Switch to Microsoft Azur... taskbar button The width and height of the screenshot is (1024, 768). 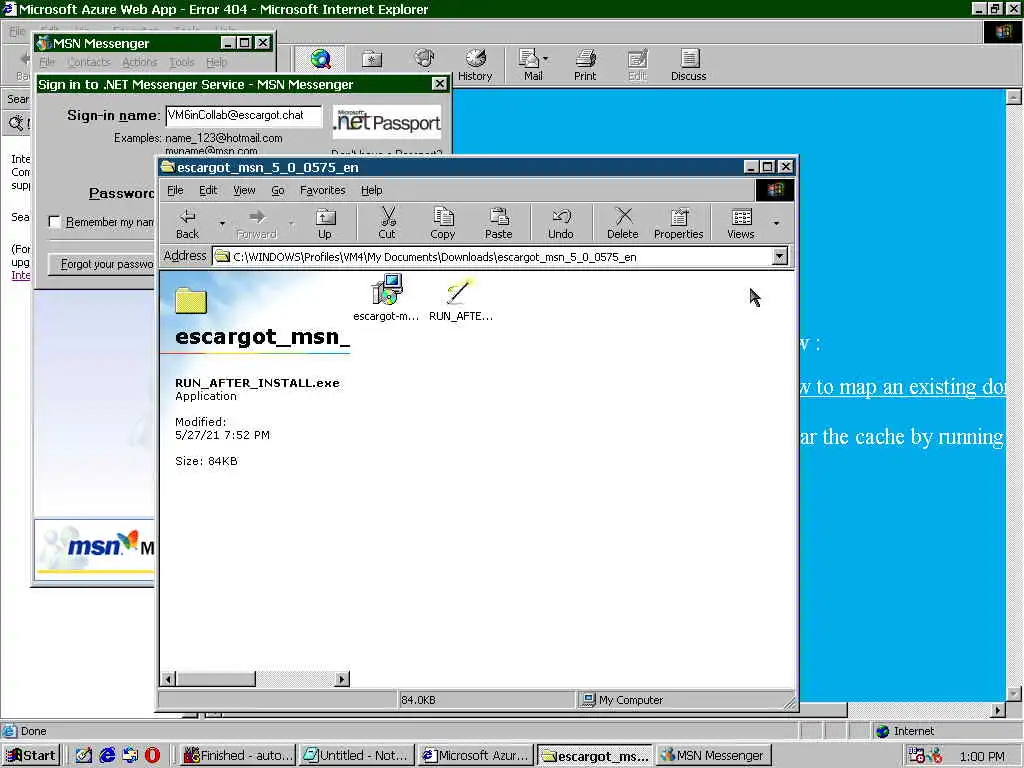pos(476,756)
